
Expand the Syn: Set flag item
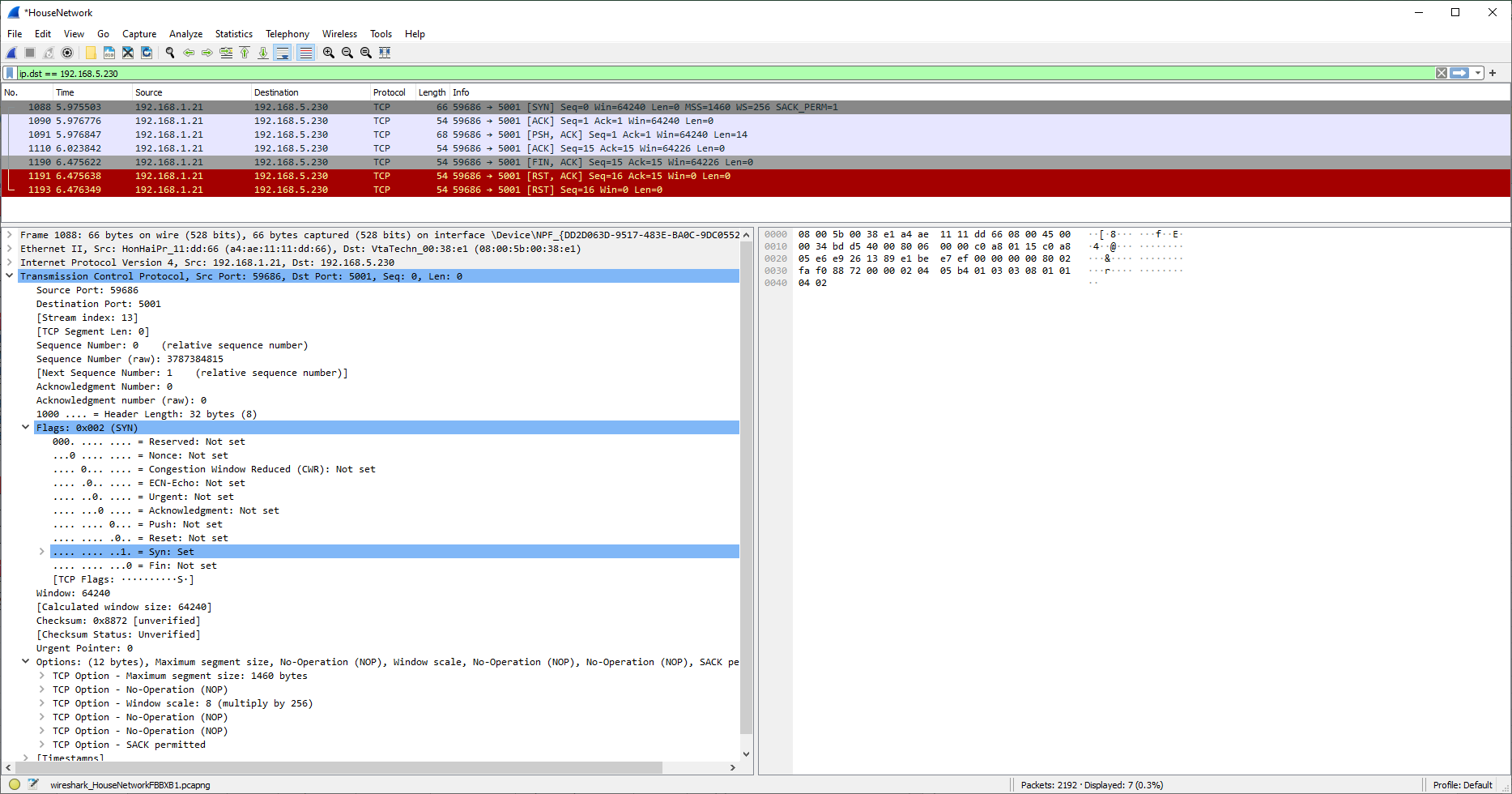click(x=42, y=552)
